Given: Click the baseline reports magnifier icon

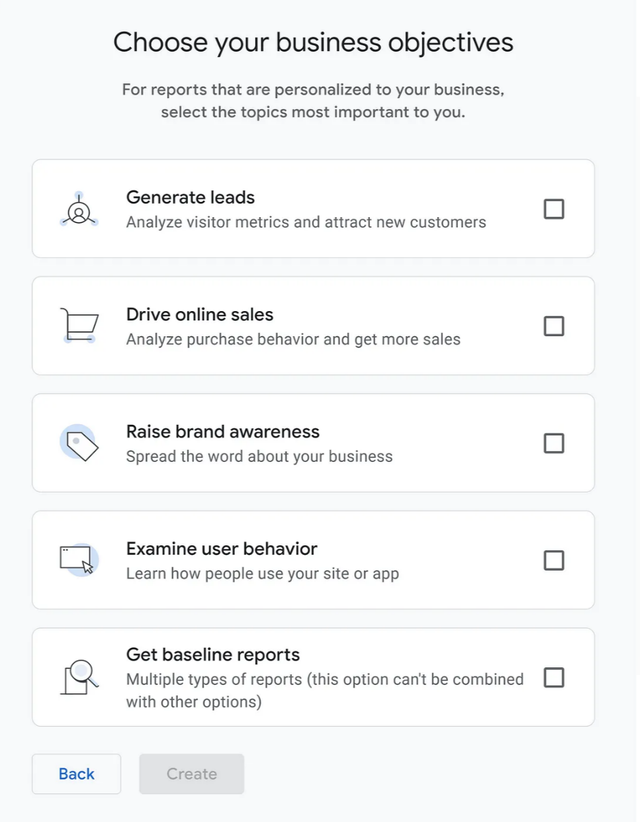Looking at the screenshot, I should [x=79, y=677].
